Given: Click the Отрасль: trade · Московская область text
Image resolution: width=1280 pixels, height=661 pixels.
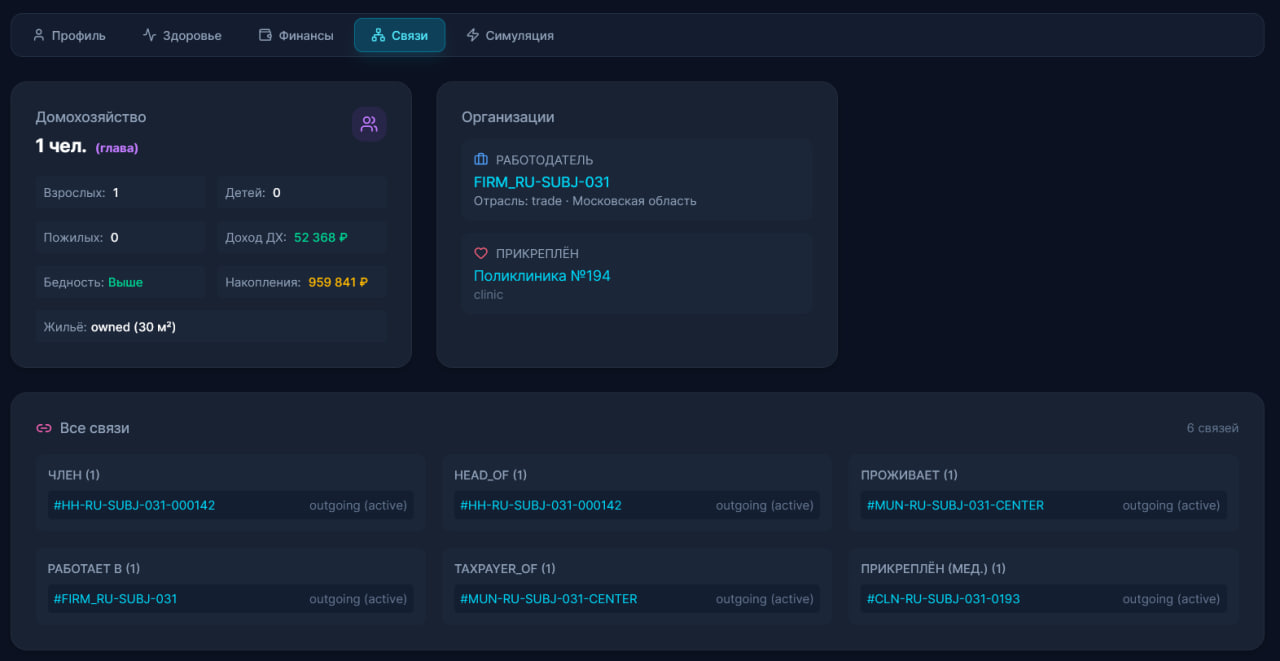Looking at the screenshot, I should [x=585, y=201].
